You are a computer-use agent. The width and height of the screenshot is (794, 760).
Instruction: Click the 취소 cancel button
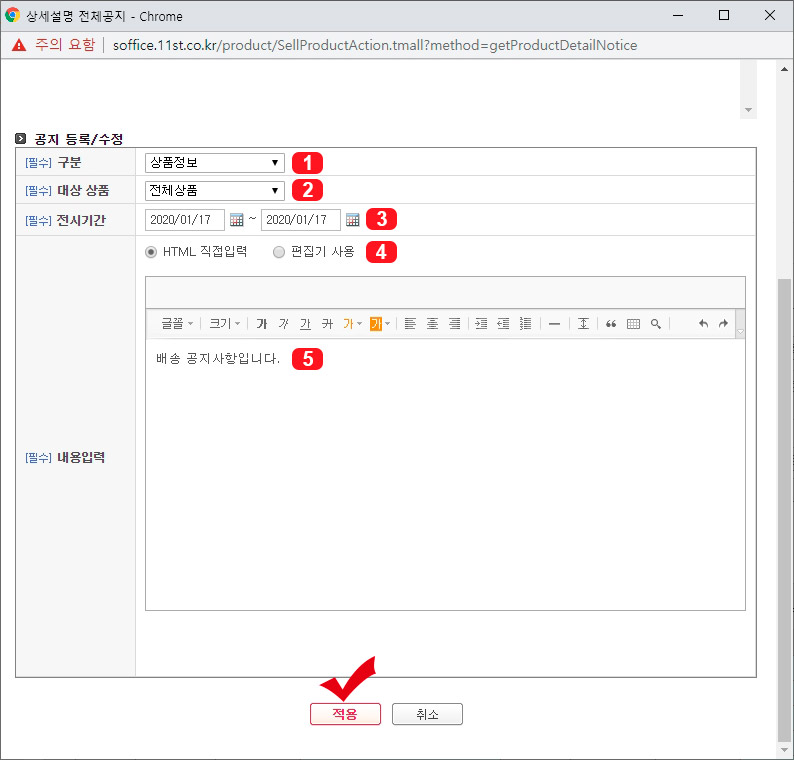point(427,714)
